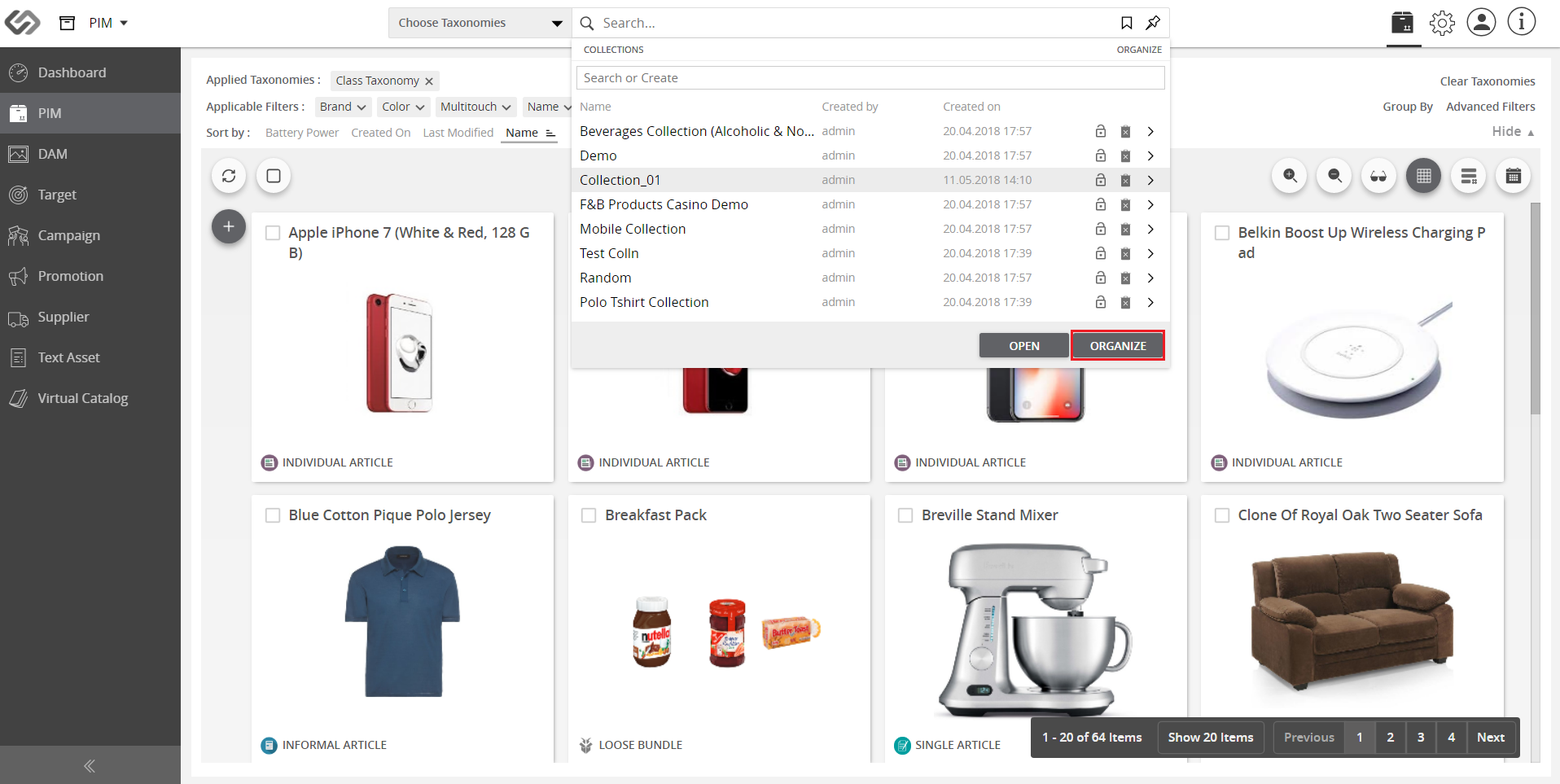Viewport: 1560px width, 784px height.
Task: Expand the Brand filter dropdown
Action: coord(343,107)
